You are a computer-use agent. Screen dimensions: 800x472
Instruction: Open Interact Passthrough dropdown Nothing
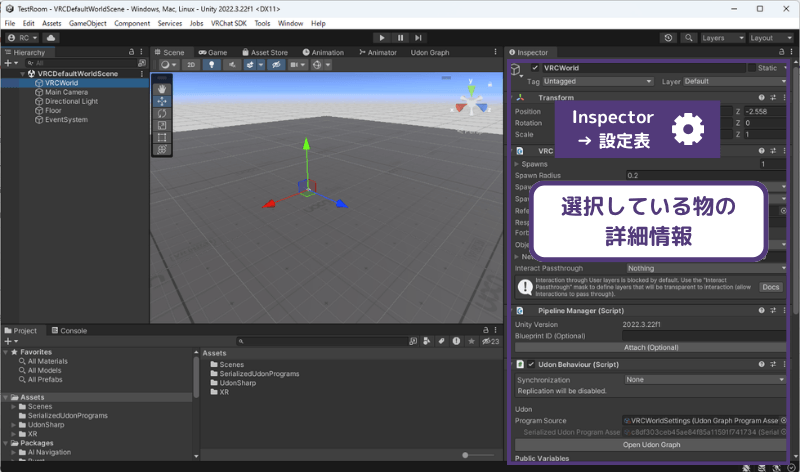(x=706, y=268)
